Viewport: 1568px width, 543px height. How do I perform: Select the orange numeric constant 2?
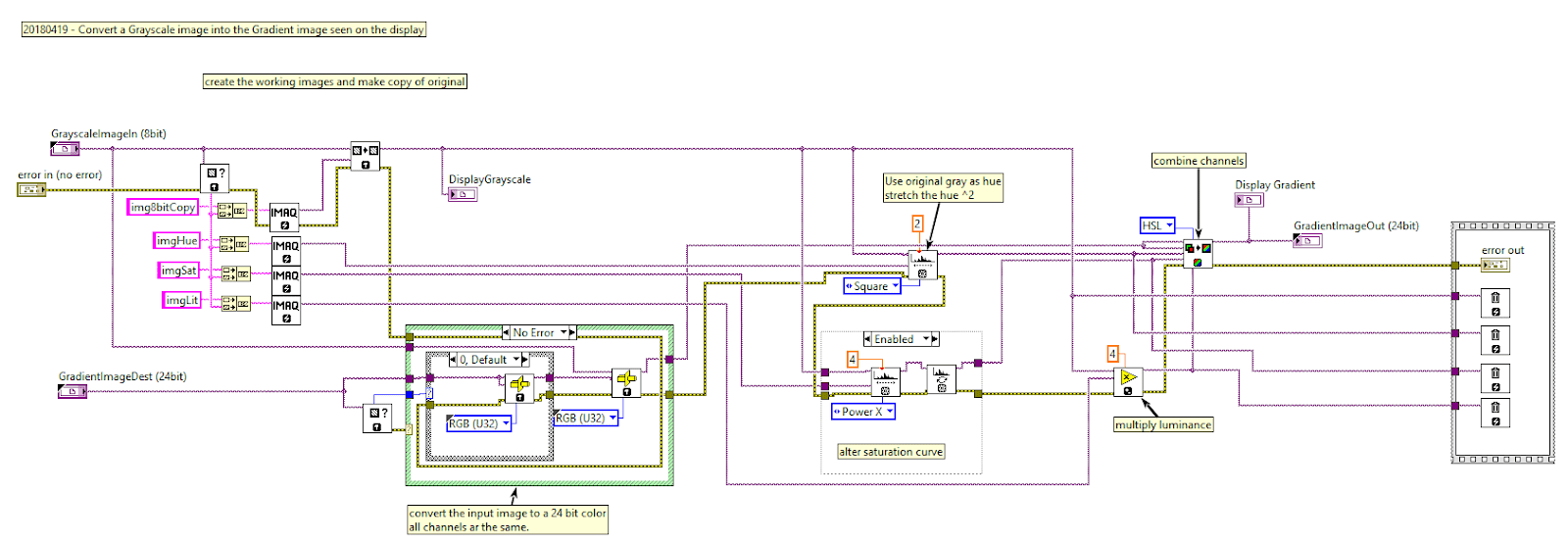917,223
